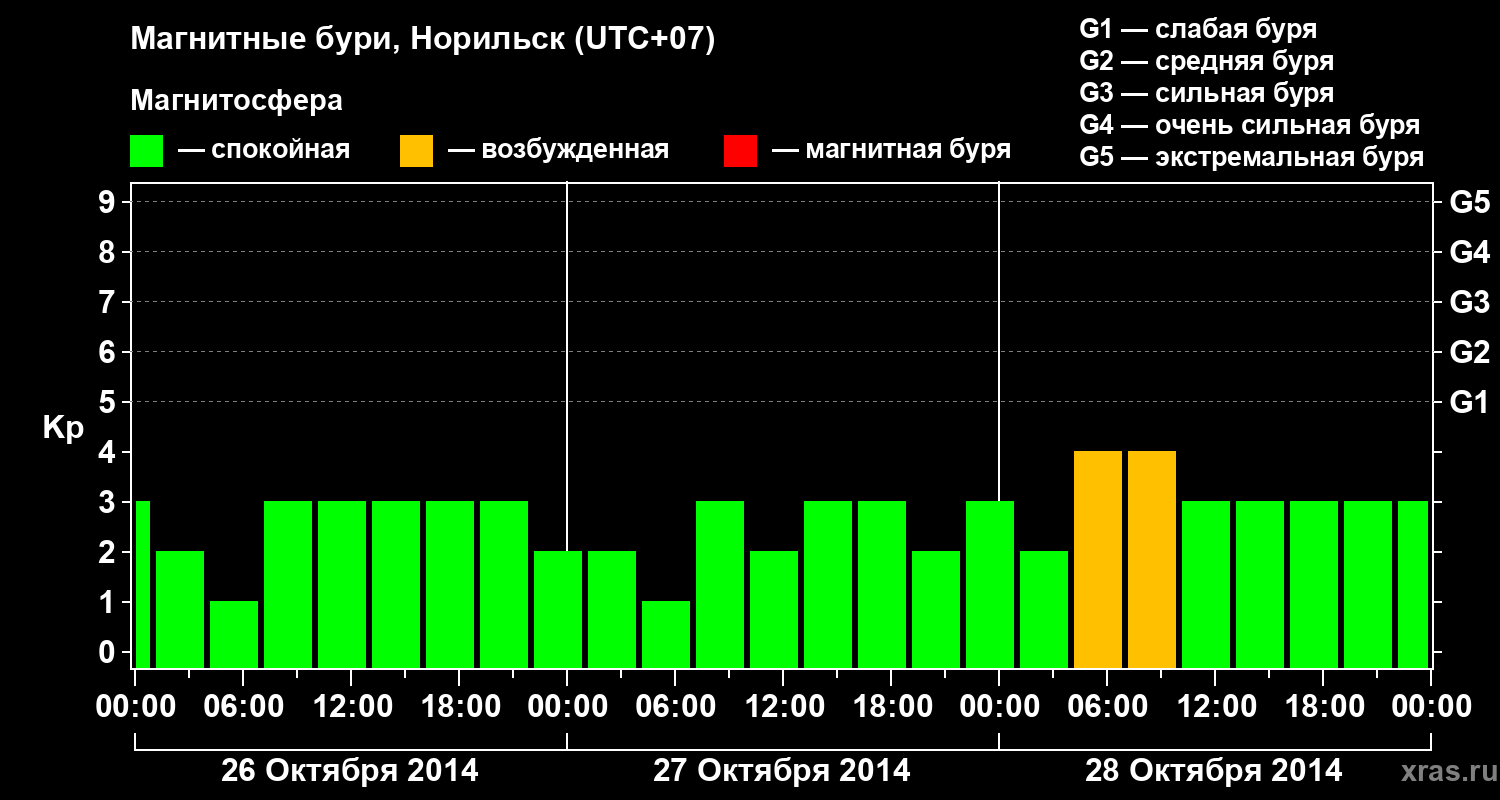Viewport: 1500px width, 800px height.
Task: Click the G2 marker on right axis
Action: tap(1469, 352)
